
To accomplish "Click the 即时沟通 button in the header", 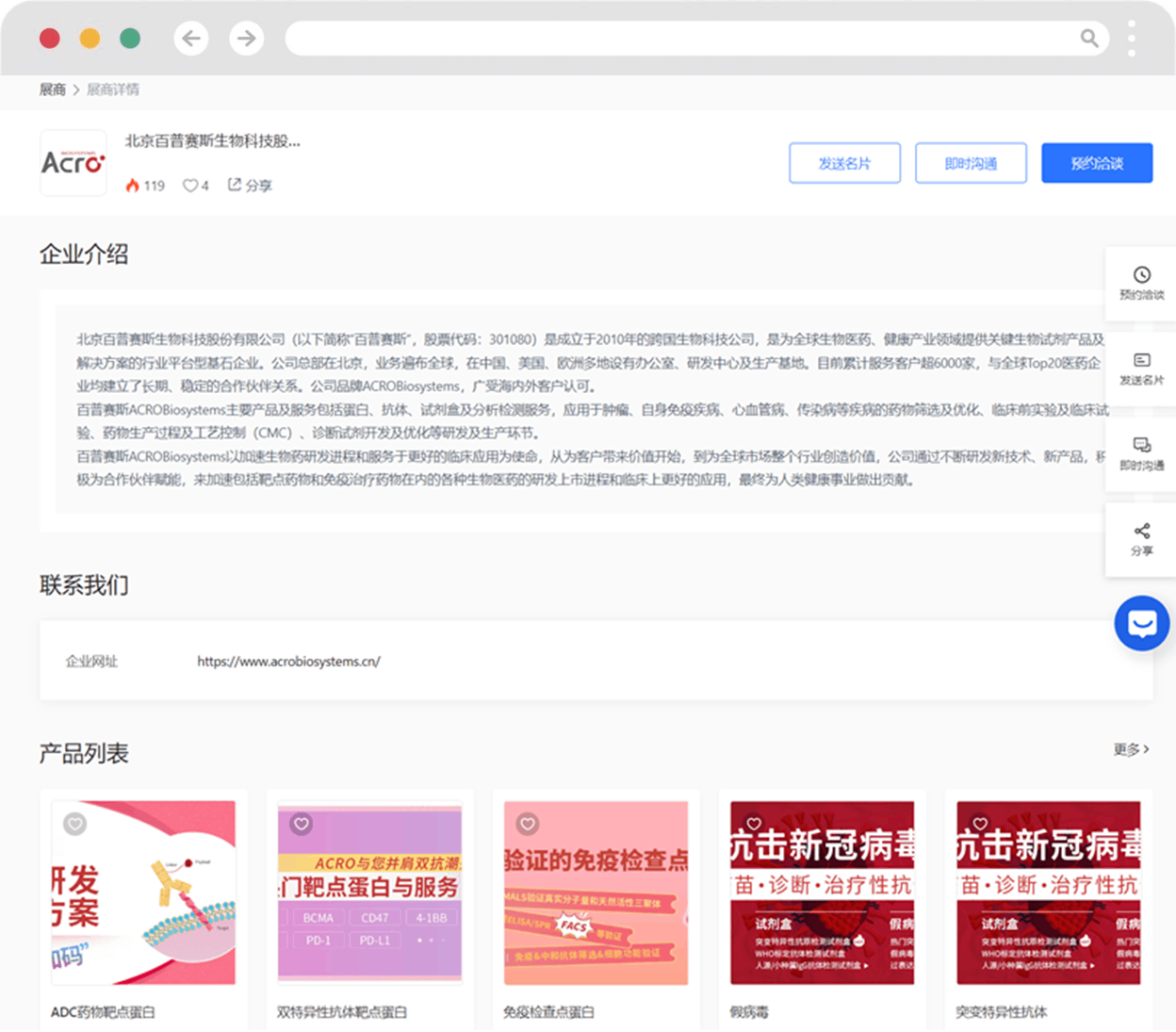I will pyautogui.click(x=971, y=163).
